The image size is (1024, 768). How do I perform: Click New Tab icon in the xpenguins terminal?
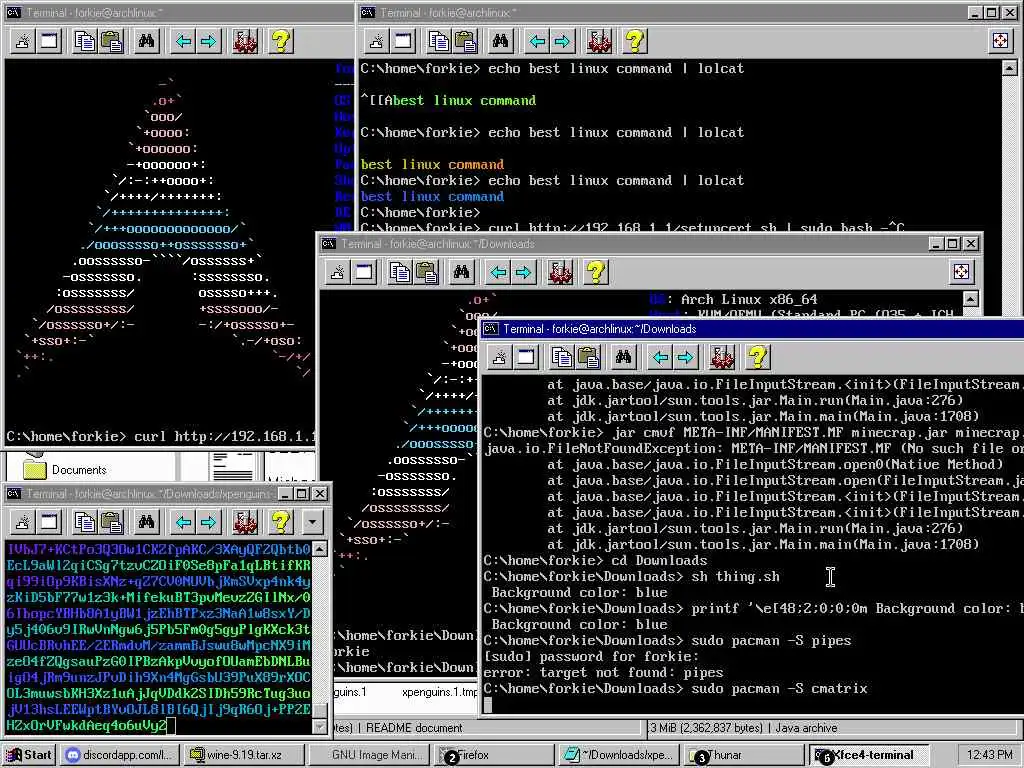click(23, 522)
